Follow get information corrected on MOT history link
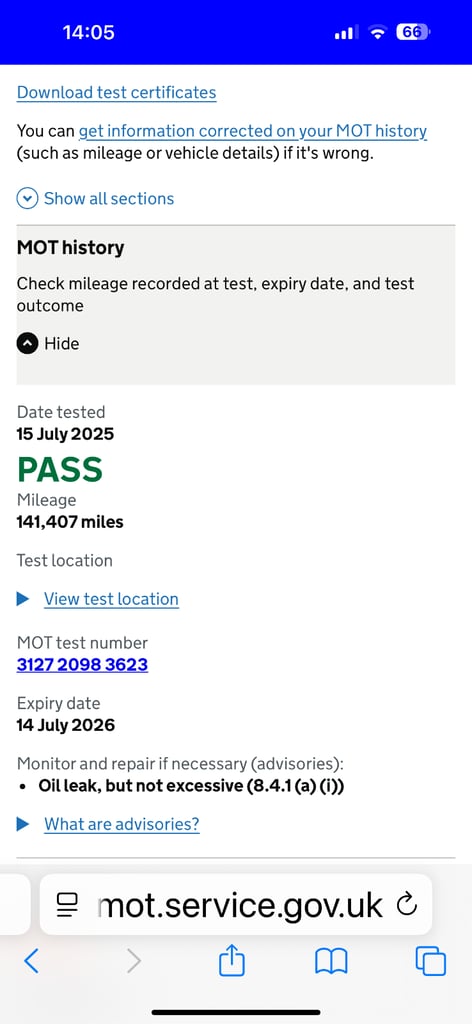The image size is (472, 1024). click(253, 131)
